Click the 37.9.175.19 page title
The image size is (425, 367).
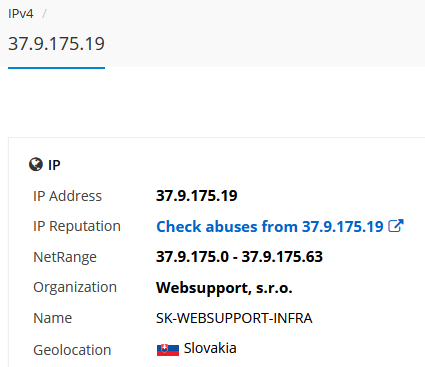pyautogui.click(x=56, y=44)
